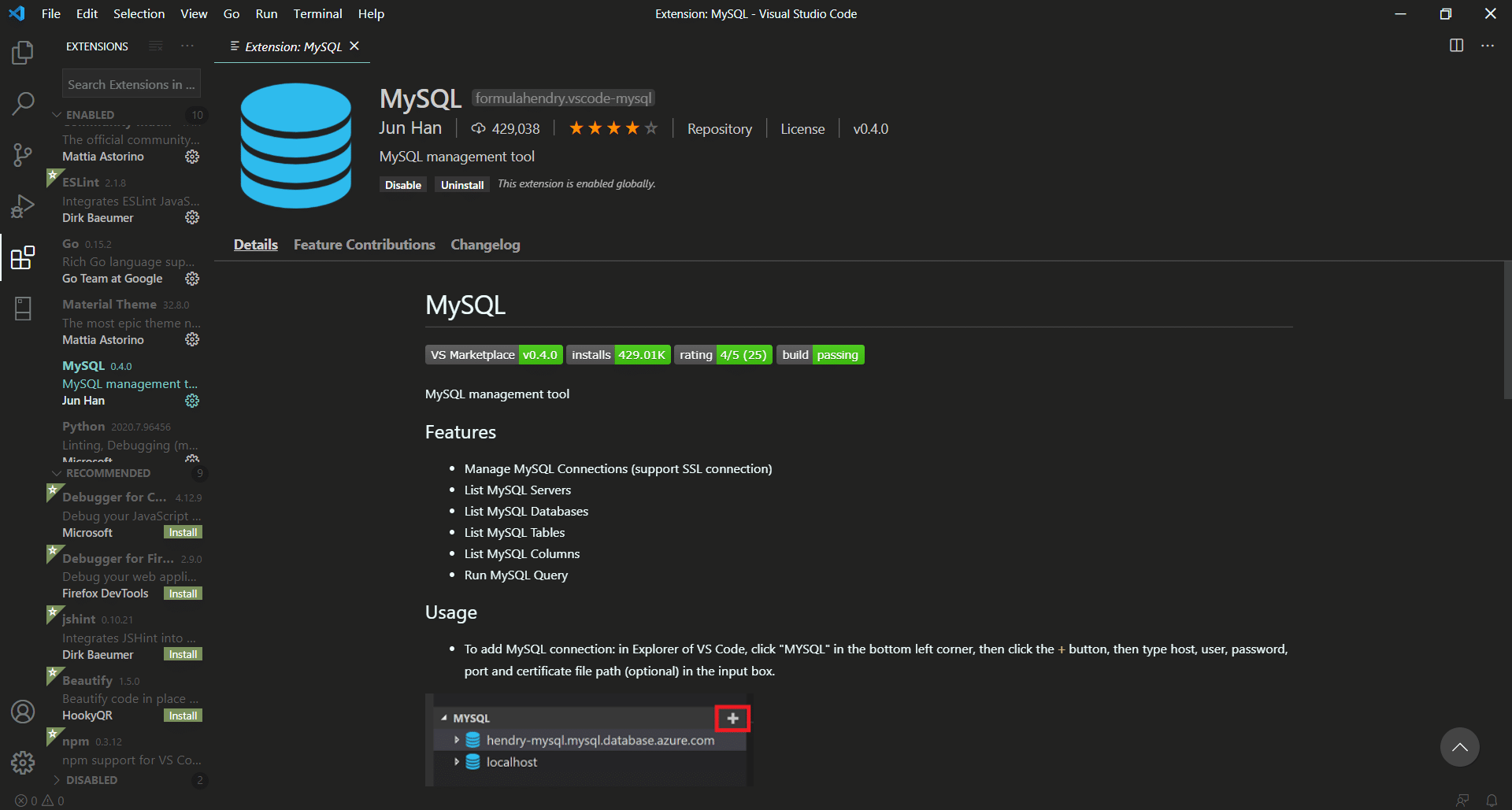Image resolution: width=1512 pixels, height=810 pixels.
Task: Click the VS Marketplace v0.4.0 badge
Action: point(494,355)
